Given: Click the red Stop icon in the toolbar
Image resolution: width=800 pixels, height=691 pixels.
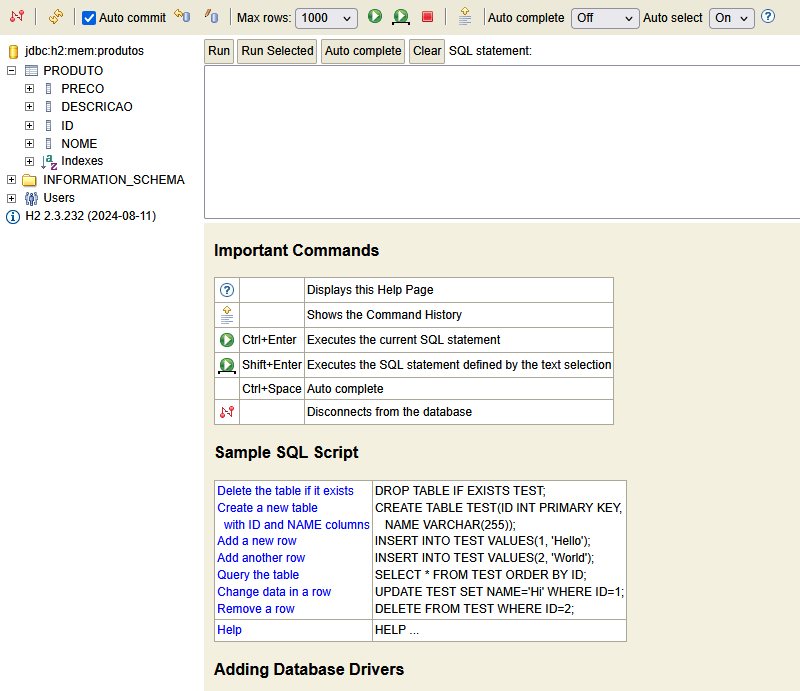Looking at the screenshot, I should (x=428, y=17).
